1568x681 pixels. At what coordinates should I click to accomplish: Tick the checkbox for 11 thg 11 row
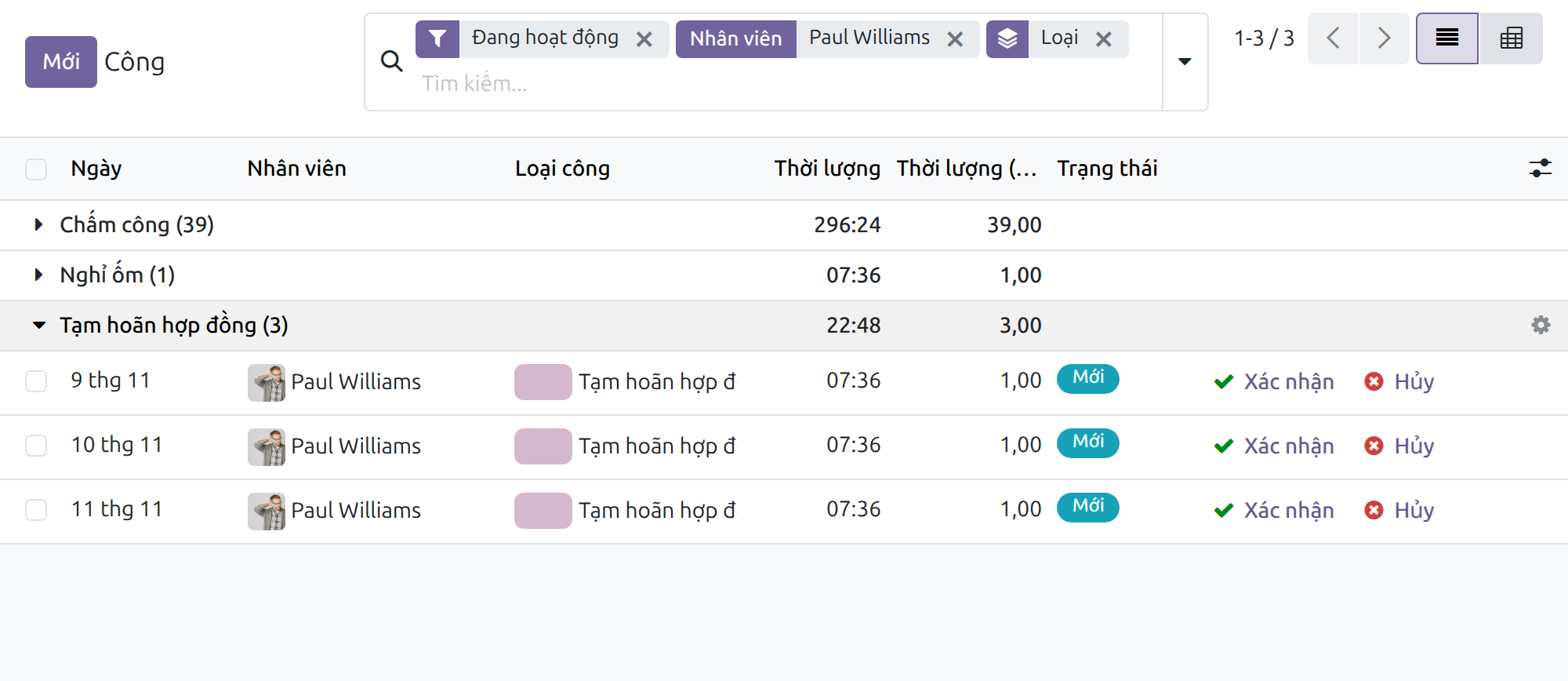click(36, 510)
